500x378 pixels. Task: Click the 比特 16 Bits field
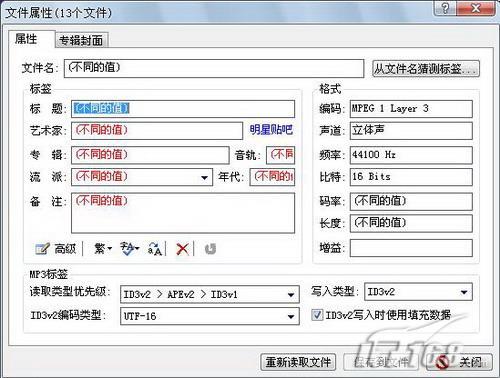[411, 177]
